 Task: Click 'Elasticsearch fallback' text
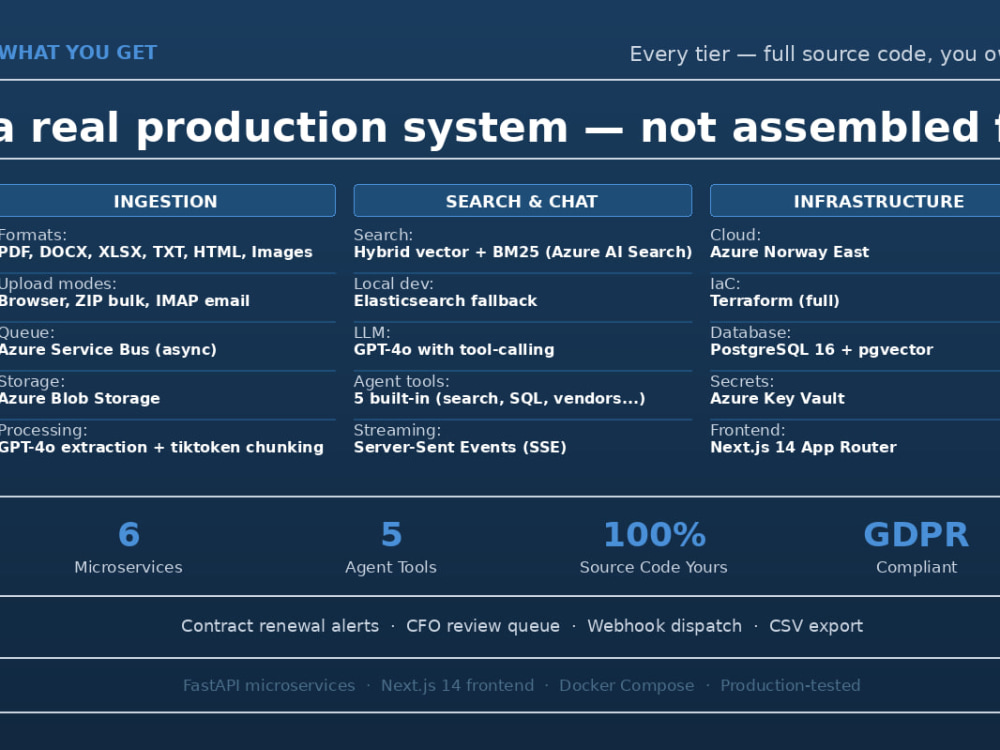point(445,300)
